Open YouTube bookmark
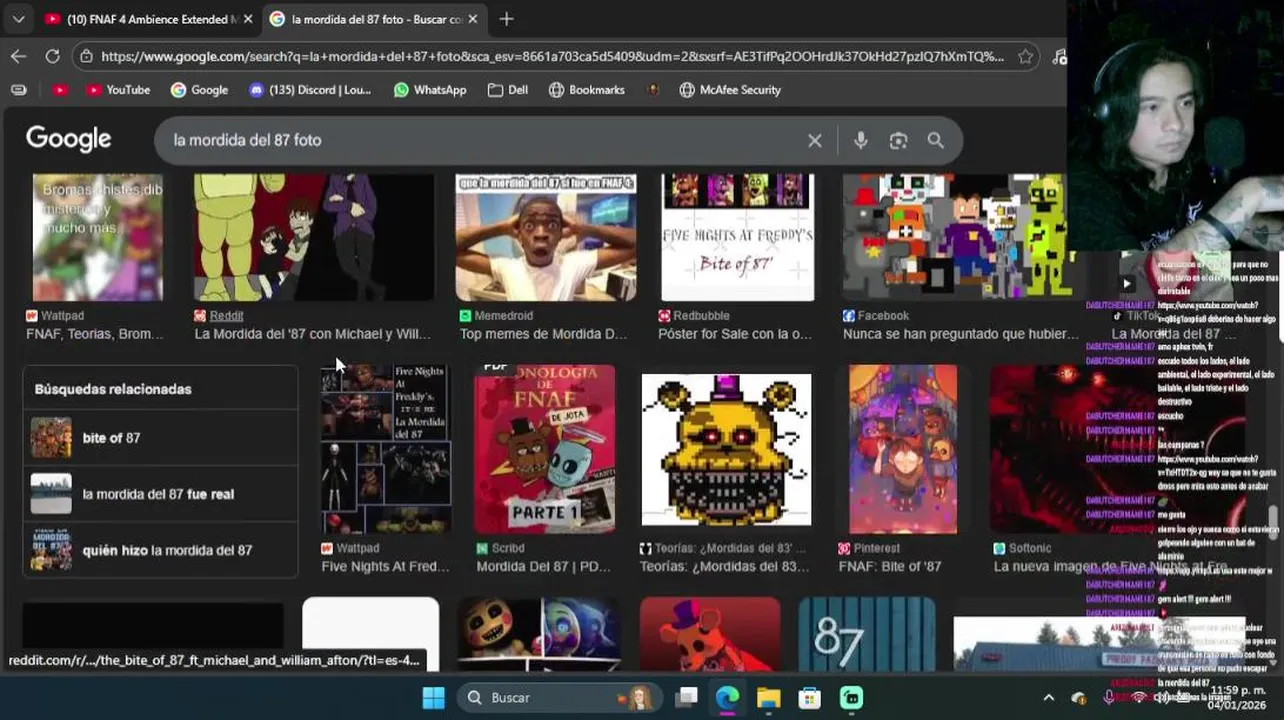Viewport: 1284px width, 720px height. [x=118, y=90]
